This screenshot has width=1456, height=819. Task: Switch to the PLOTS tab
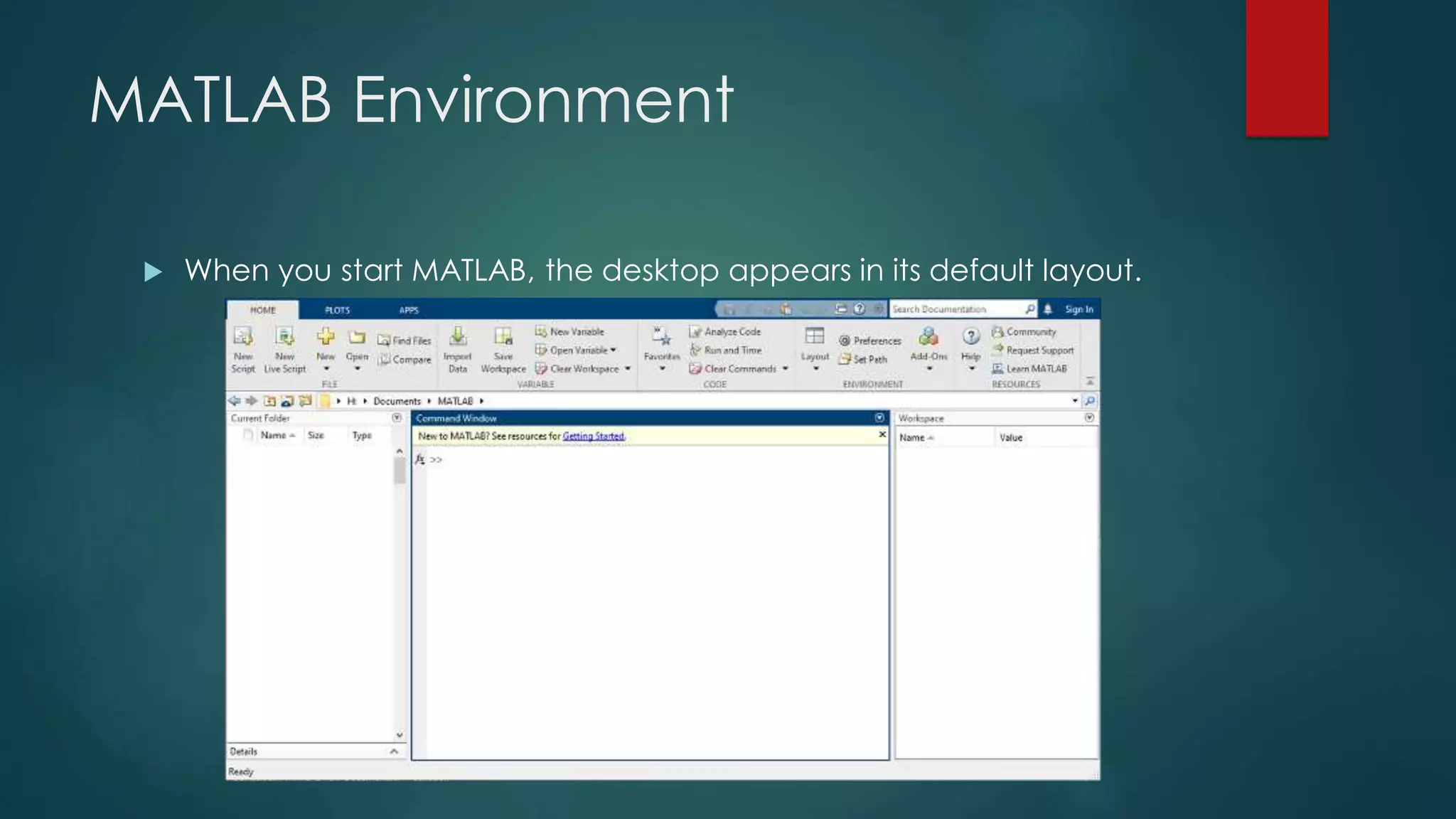click(337, 310)
